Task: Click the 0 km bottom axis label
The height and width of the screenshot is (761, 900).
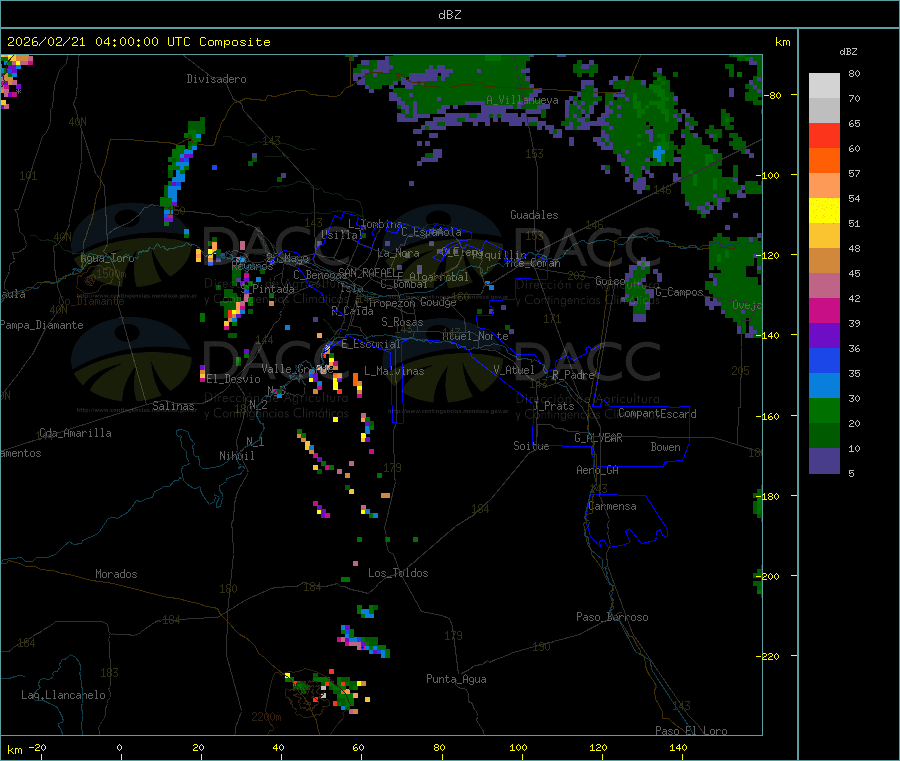Action: coord(119,748)
